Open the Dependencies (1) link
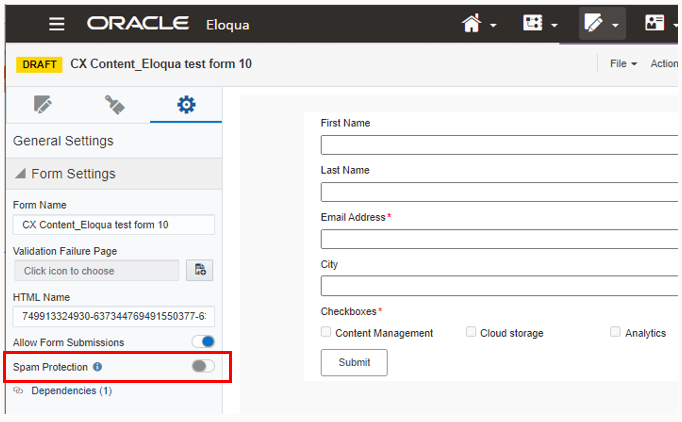 (x=71, y=391)
